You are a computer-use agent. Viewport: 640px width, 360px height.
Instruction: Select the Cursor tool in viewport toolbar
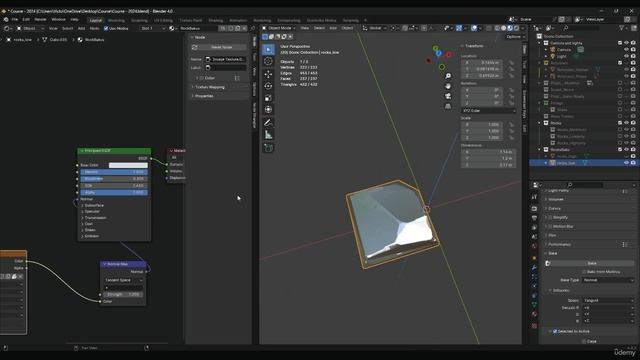268,61
